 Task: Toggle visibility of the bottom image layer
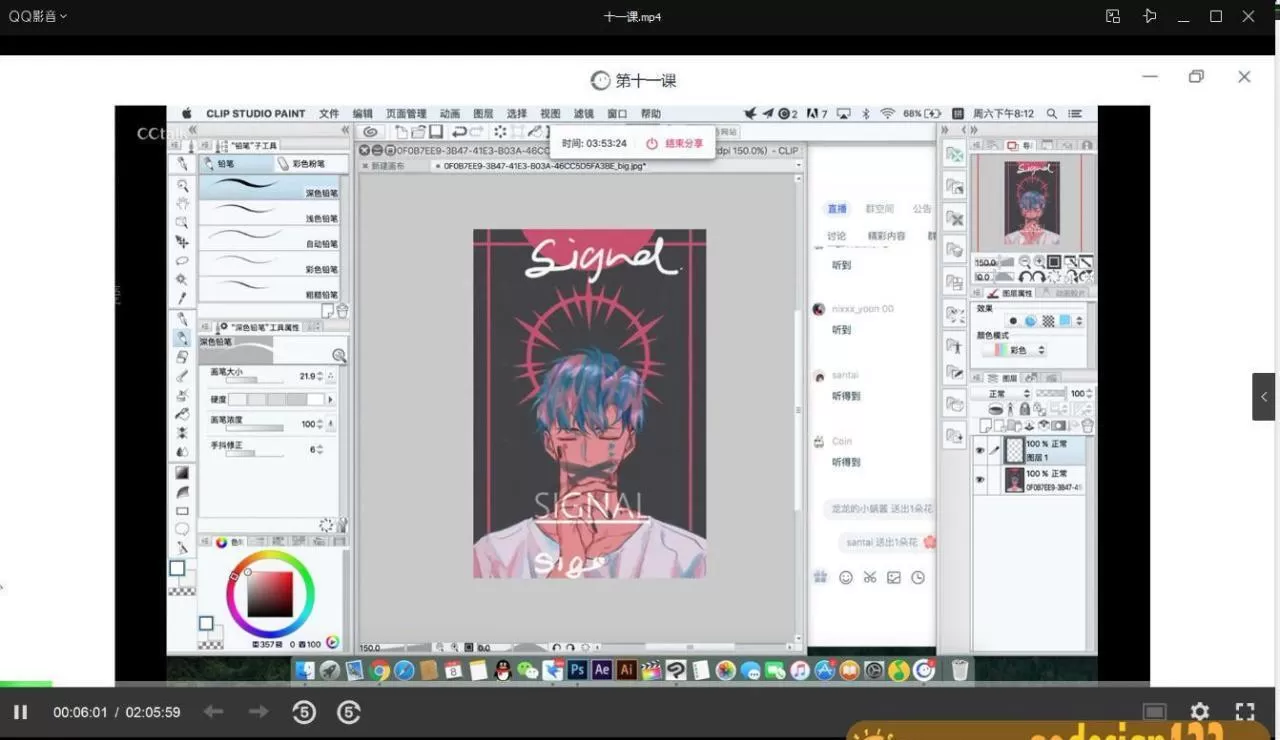coord(980,481)
